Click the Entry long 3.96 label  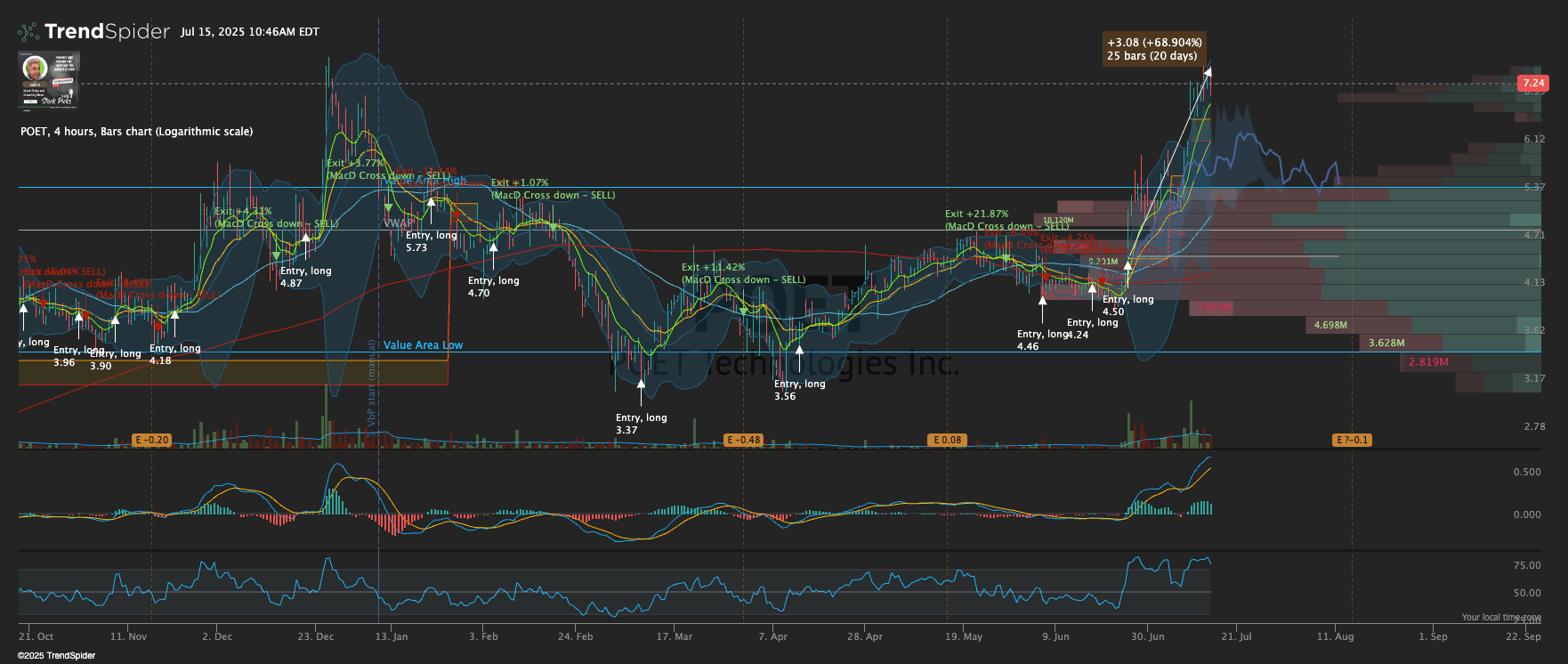point(78,356)
